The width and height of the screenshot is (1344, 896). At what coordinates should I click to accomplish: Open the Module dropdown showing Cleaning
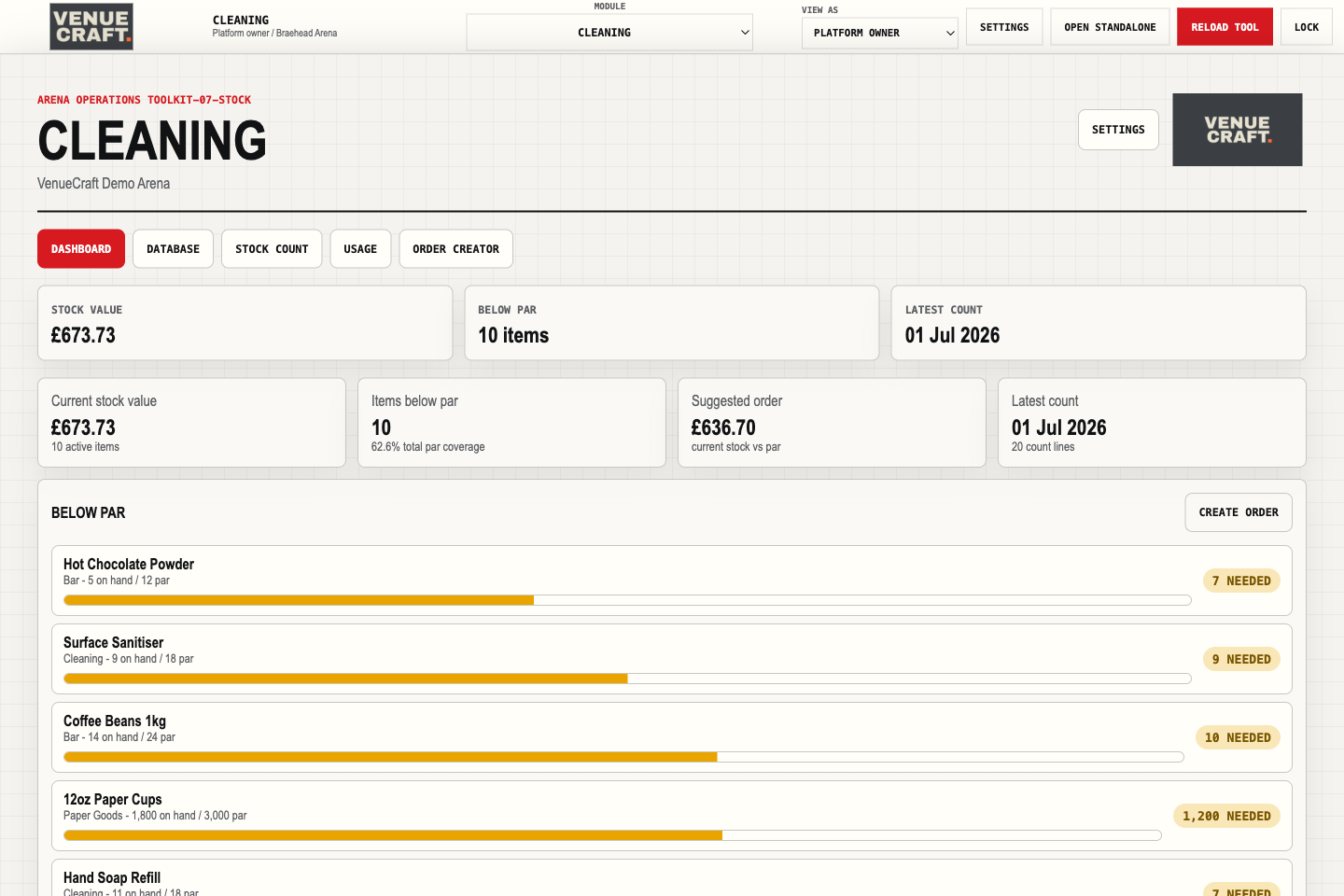(x=609, y=33)
